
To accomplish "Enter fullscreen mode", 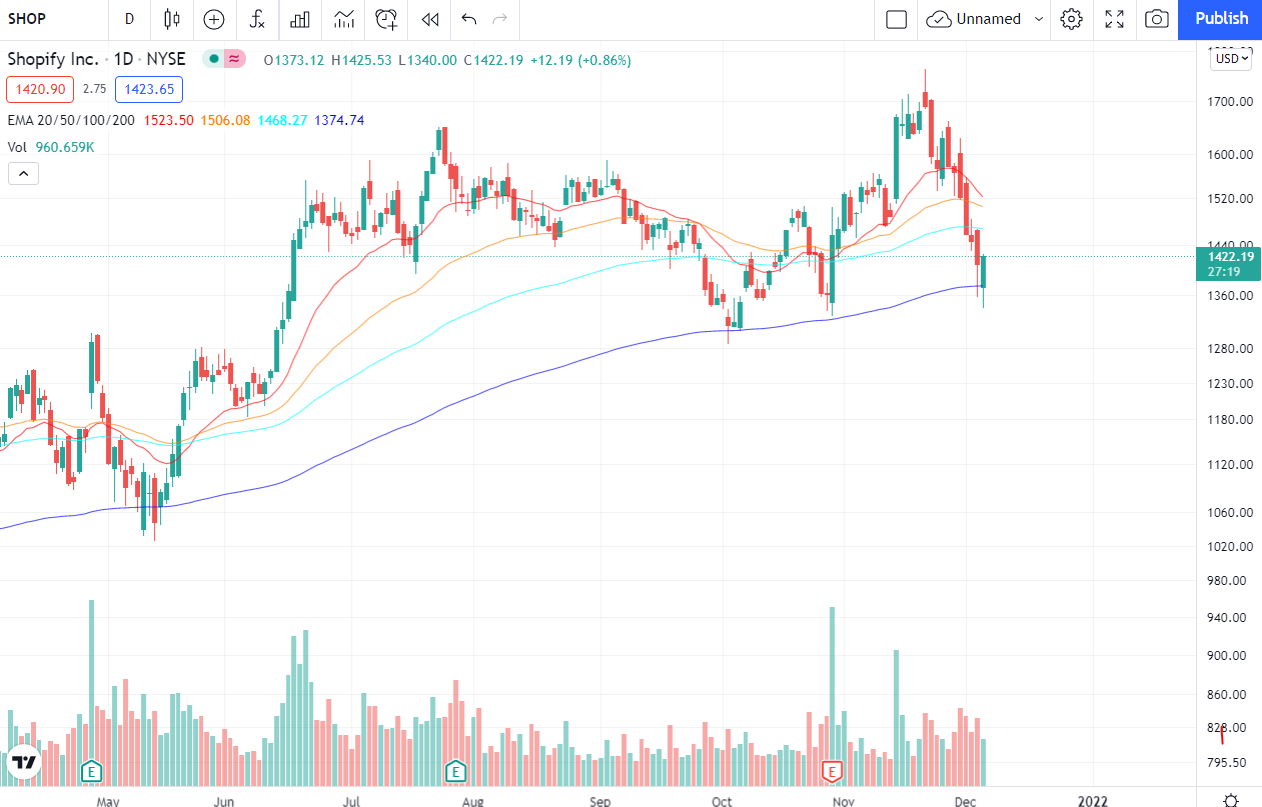I will click(x=1114, y=19).
